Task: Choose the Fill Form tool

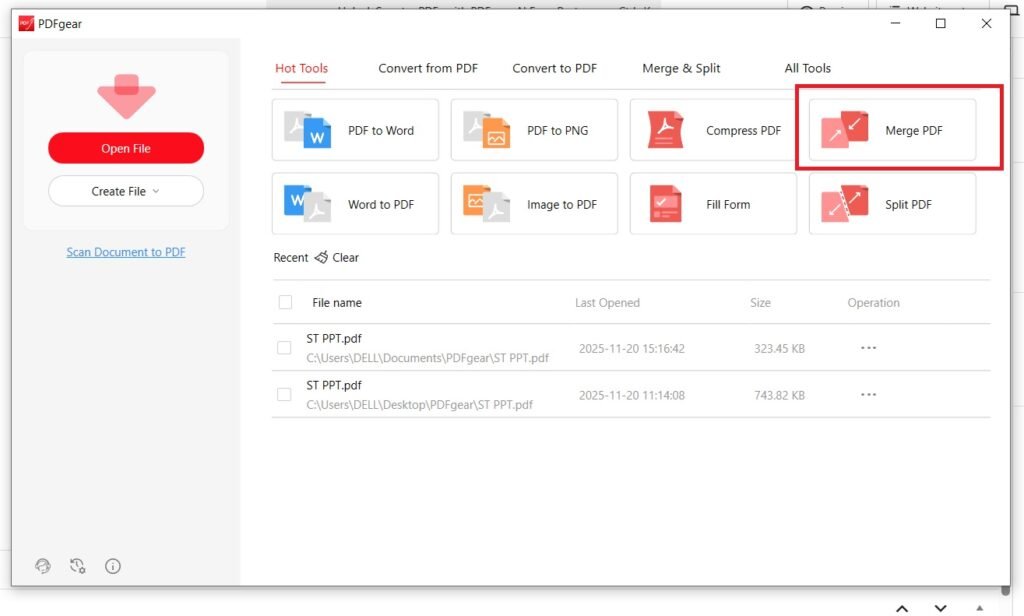Action: (713, 204)
